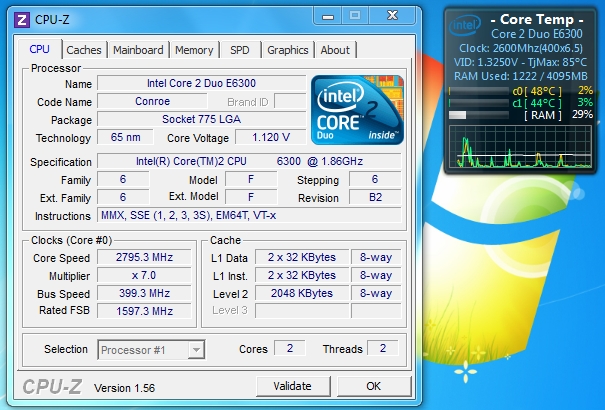Click the Threads count value

click(383, 348)
